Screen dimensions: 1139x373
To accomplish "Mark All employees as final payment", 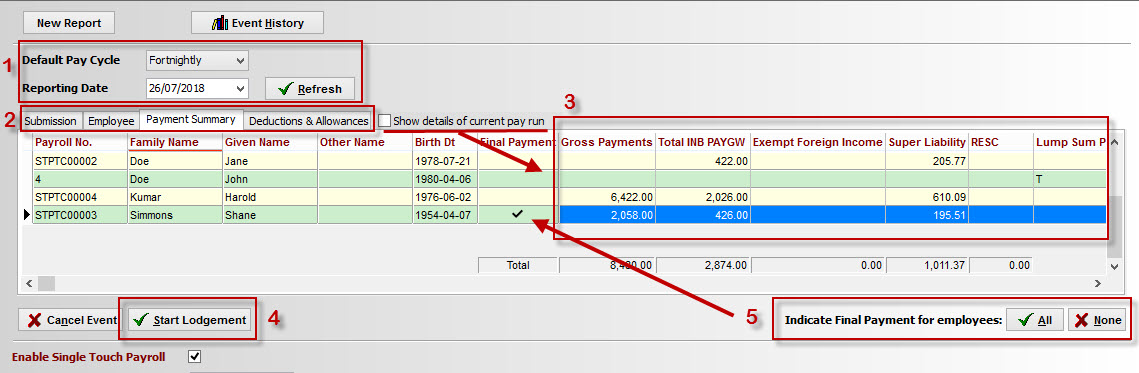I will coord(1034,320).
